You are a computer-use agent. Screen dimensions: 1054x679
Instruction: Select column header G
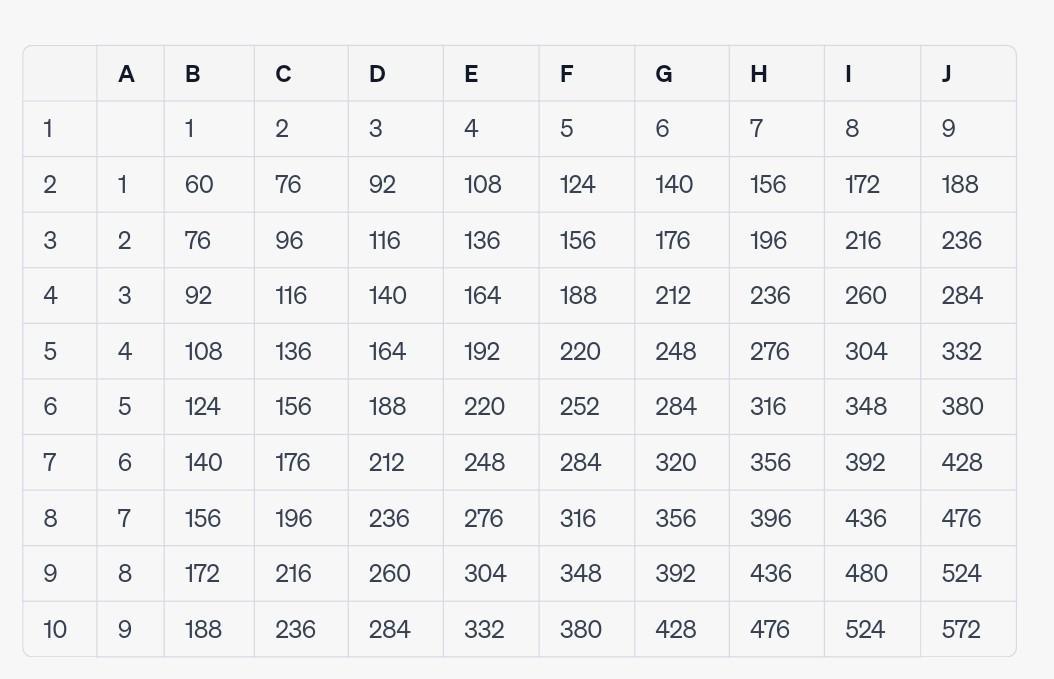pos(682,74)
